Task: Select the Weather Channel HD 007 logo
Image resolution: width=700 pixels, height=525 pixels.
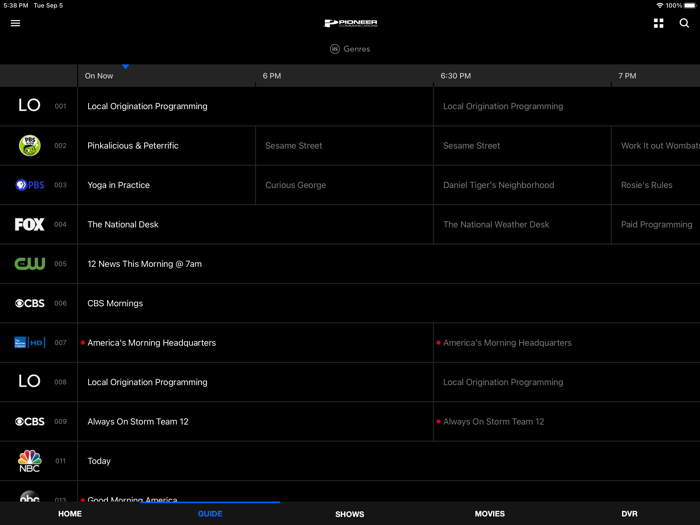Action: 29,342
